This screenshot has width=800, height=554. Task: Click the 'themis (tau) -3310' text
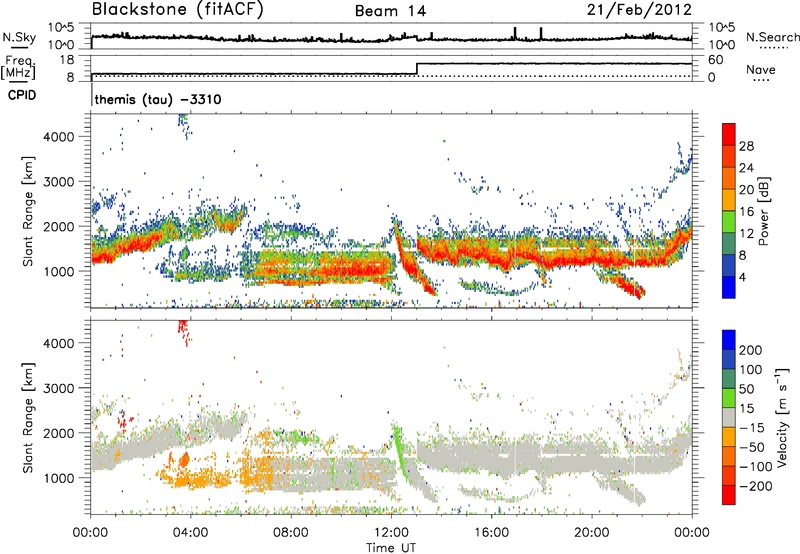tap(158, 99)
